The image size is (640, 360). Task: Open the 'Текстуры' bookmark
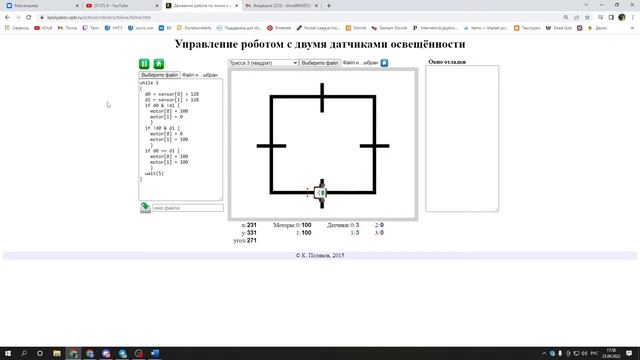coord(527,28)
